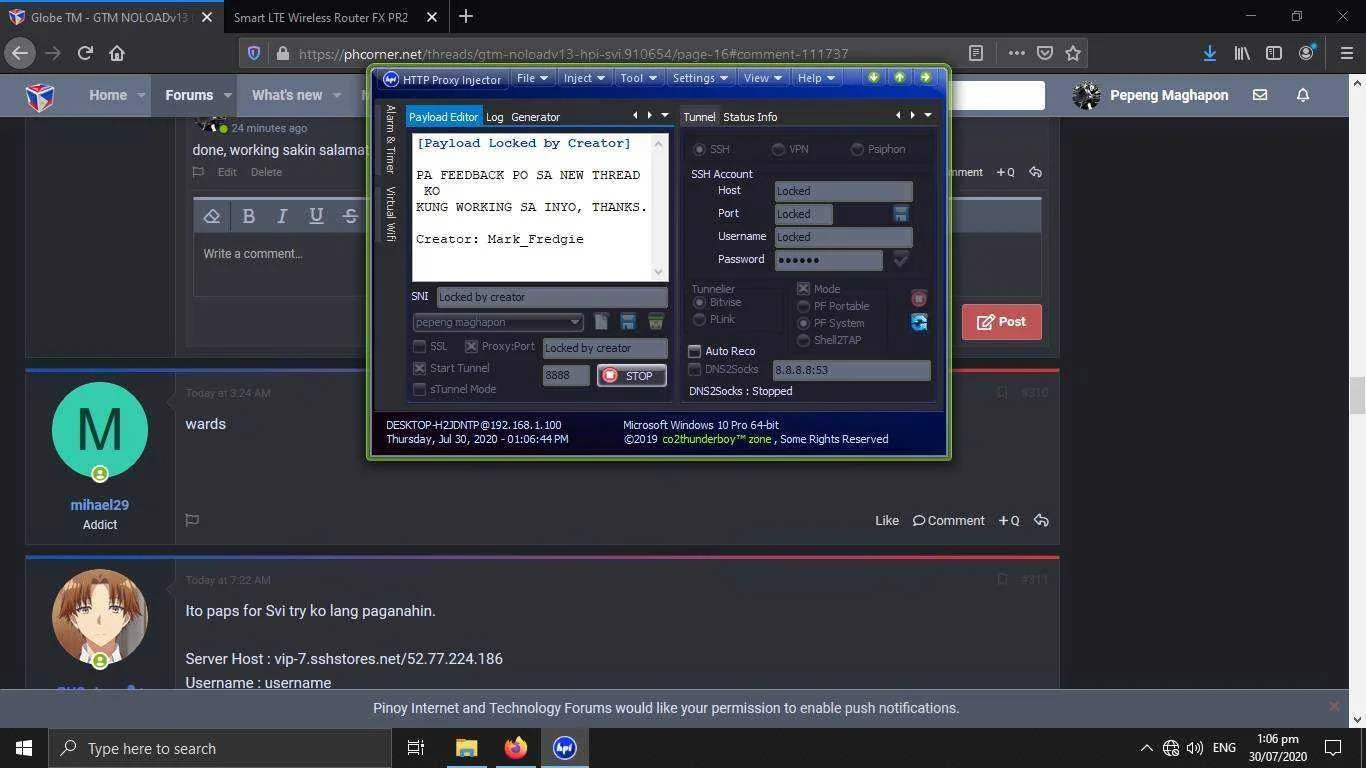Open the Firefox downloads arrow
The width and height of the screenshot is (1366, 768).
1209,53
